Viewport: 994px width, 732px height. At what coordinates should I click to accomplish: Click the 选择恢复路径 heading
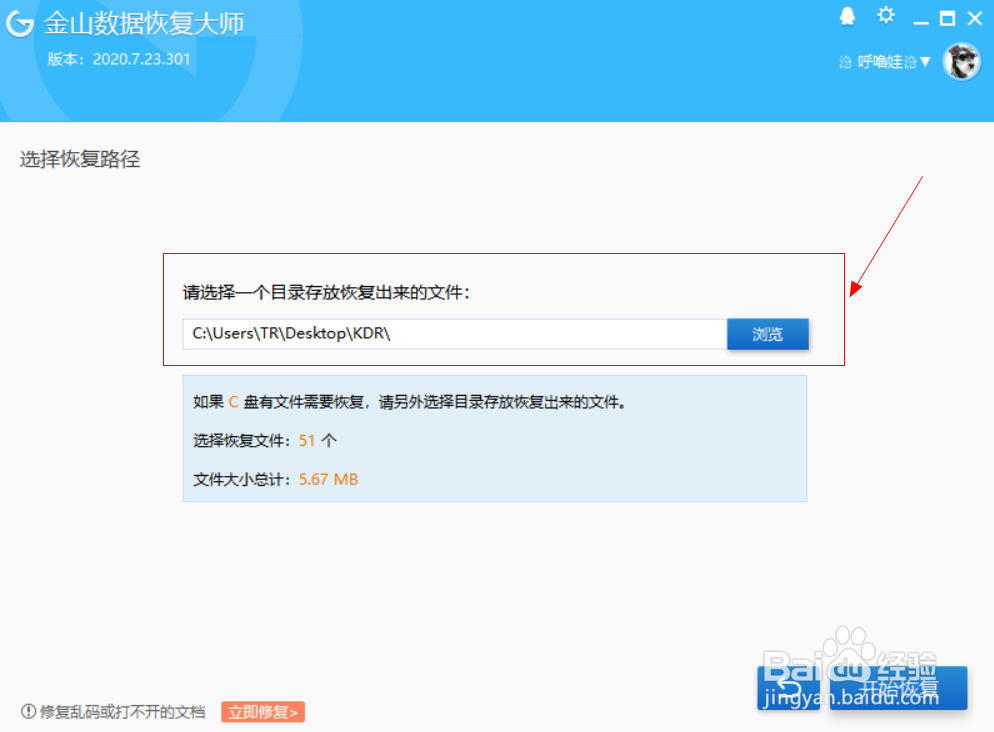(x=80, y=159)
